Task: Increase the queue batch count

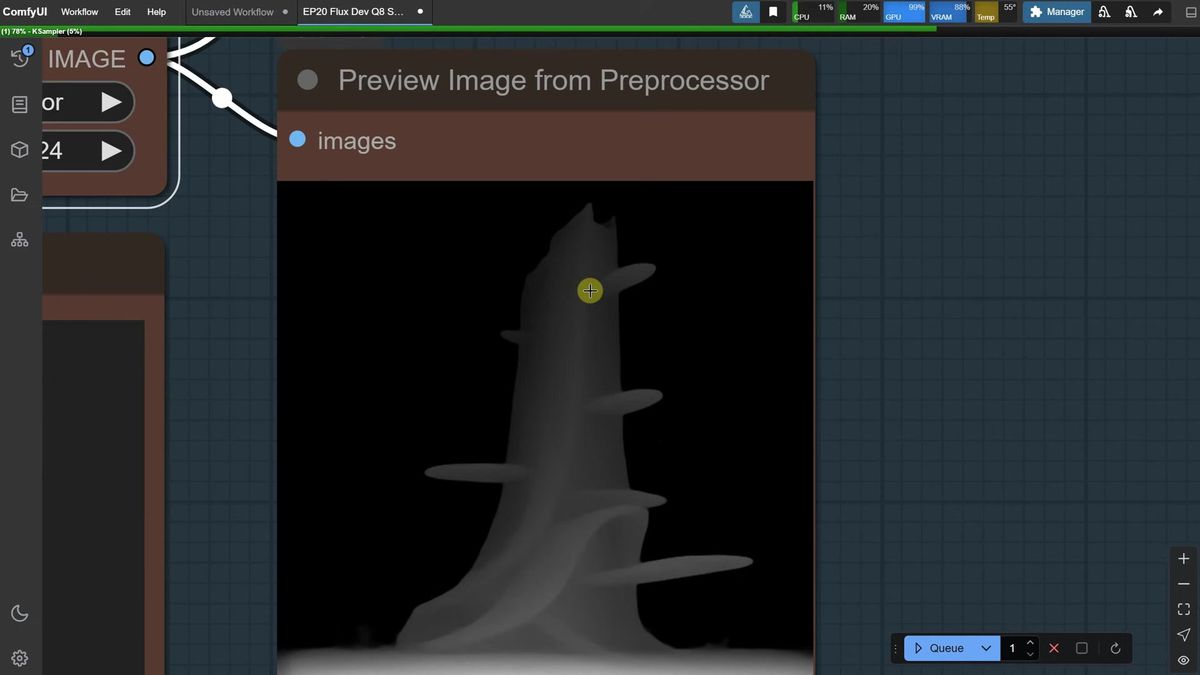Action: 1031,643
